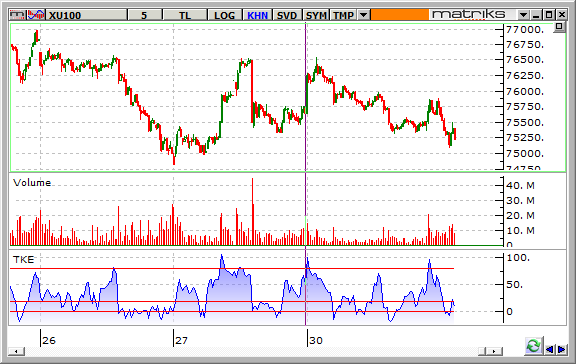Click the 30. M volume axis label
This screenshot has width=576, height=364.
tap(521, 201)
